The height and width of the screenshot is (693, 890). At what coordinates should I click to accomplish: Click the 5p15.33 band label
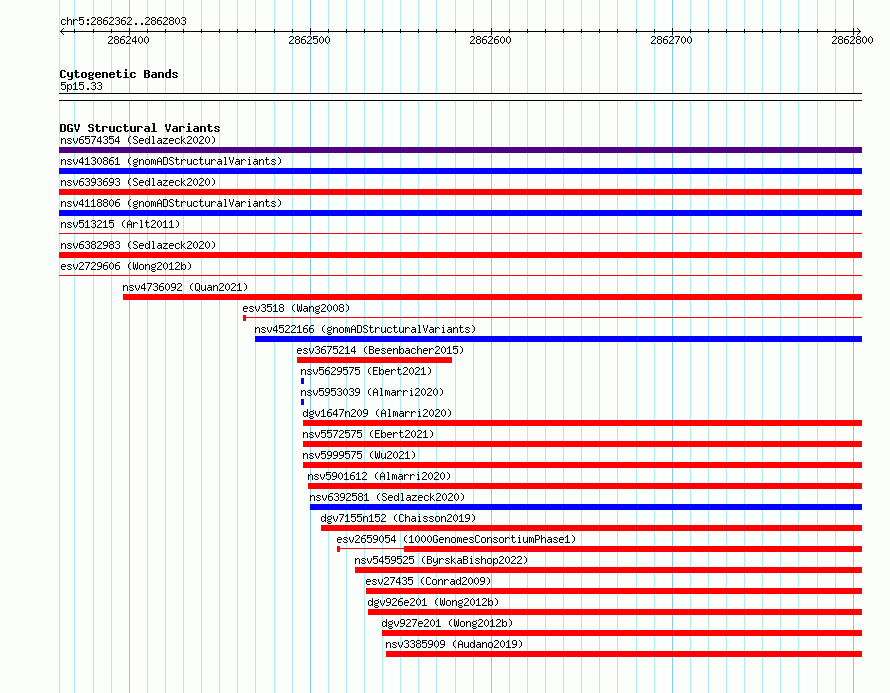point(81,86)
